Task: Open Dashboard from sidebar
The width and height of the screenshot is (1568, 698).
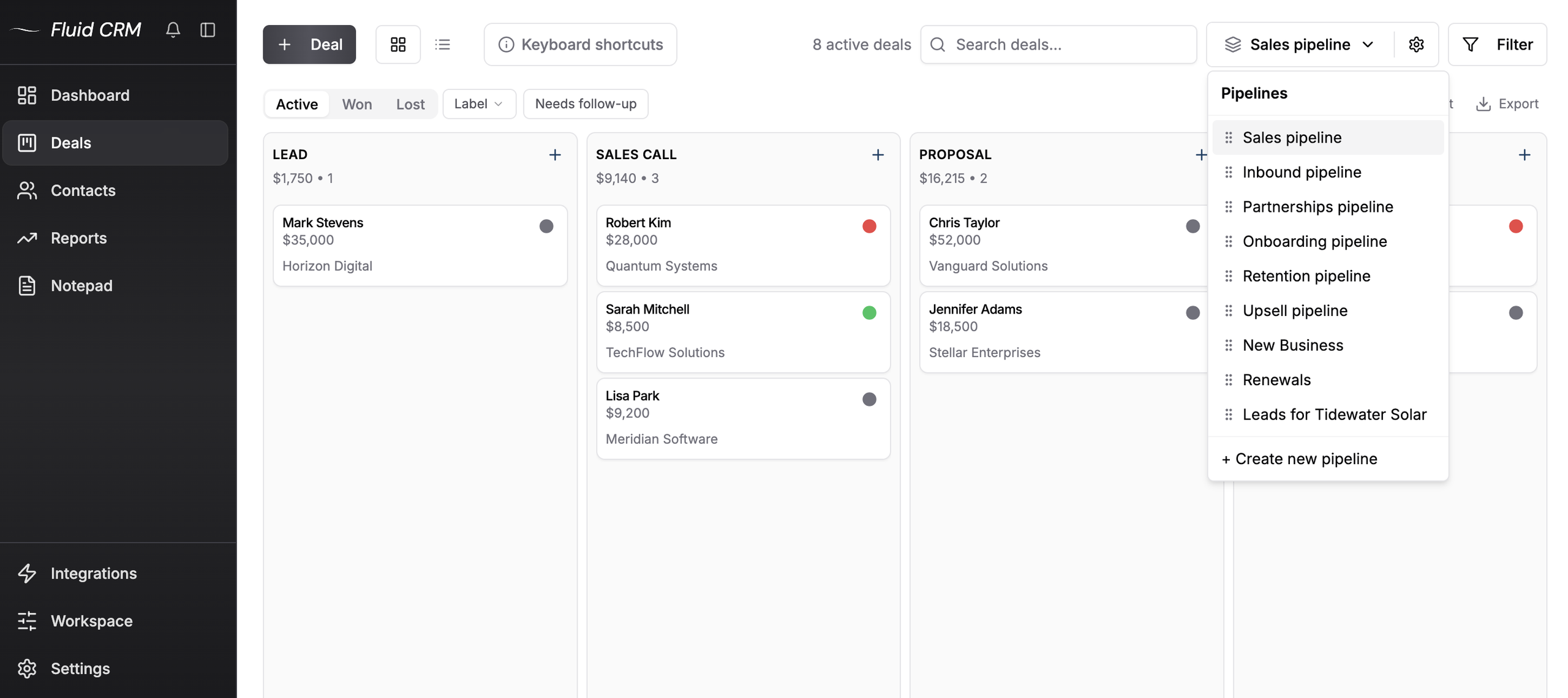Action: coord(115,95)
